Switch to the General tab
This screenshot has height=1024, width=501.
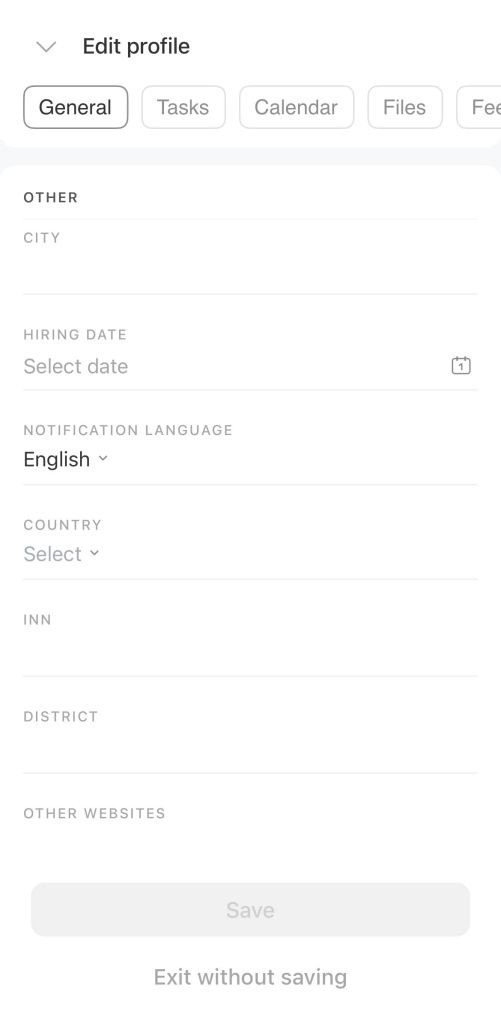76,107
